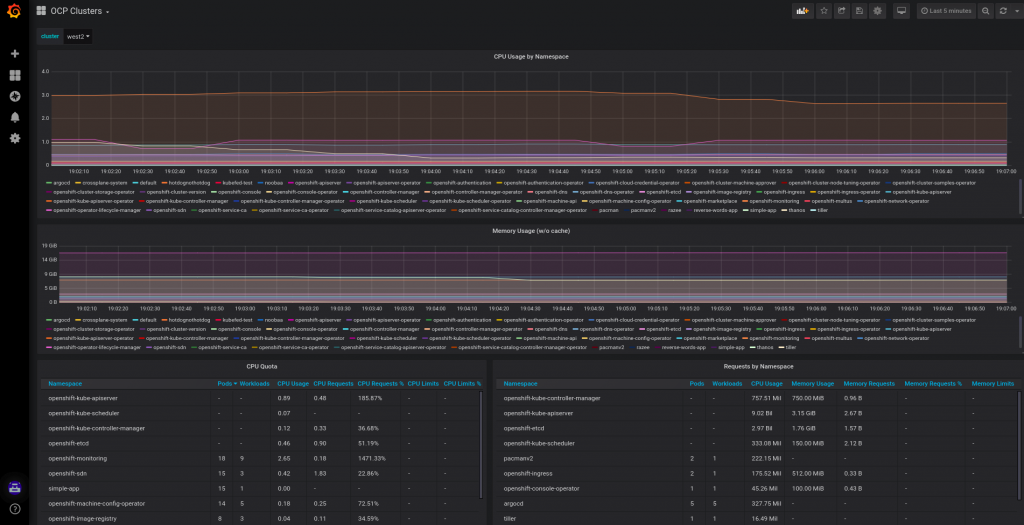1024x525 pixels.
Task: Open Alerting via the bell icon
Action: (x=14, y=117)
